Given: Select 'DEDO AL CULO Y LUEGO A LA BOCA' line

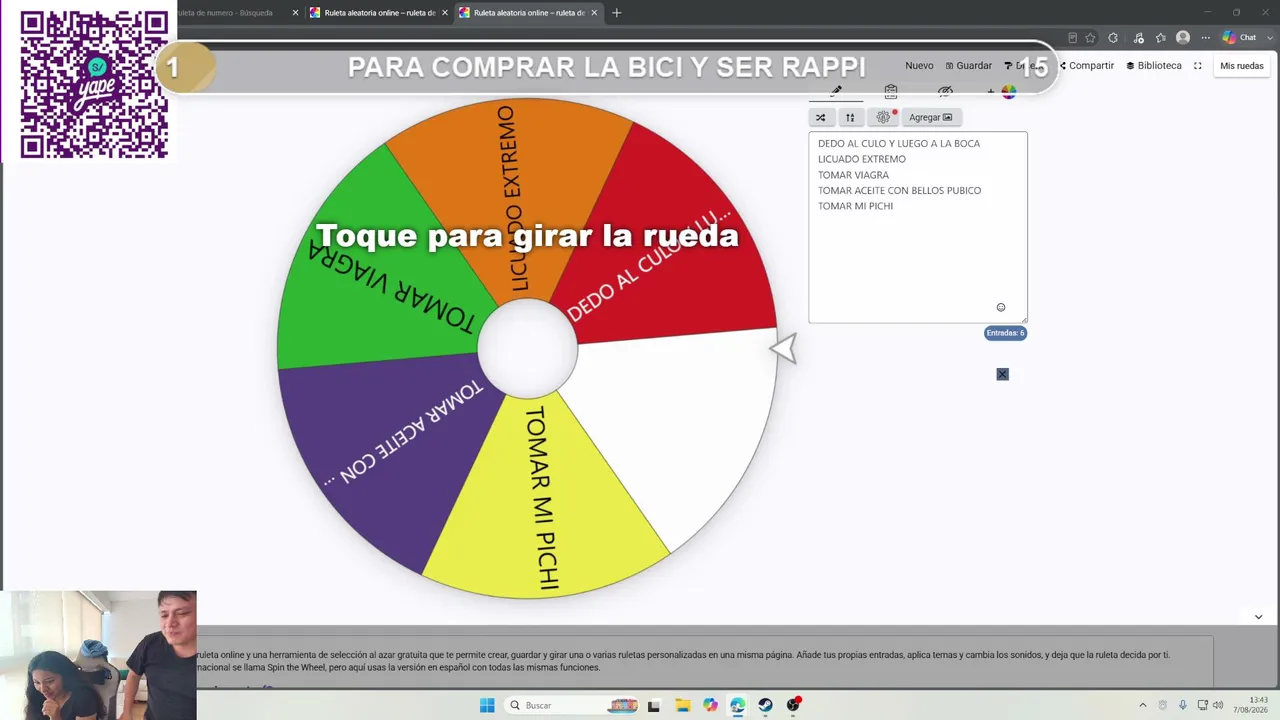Looking at the screenshot, I should [x=899, y=143].
